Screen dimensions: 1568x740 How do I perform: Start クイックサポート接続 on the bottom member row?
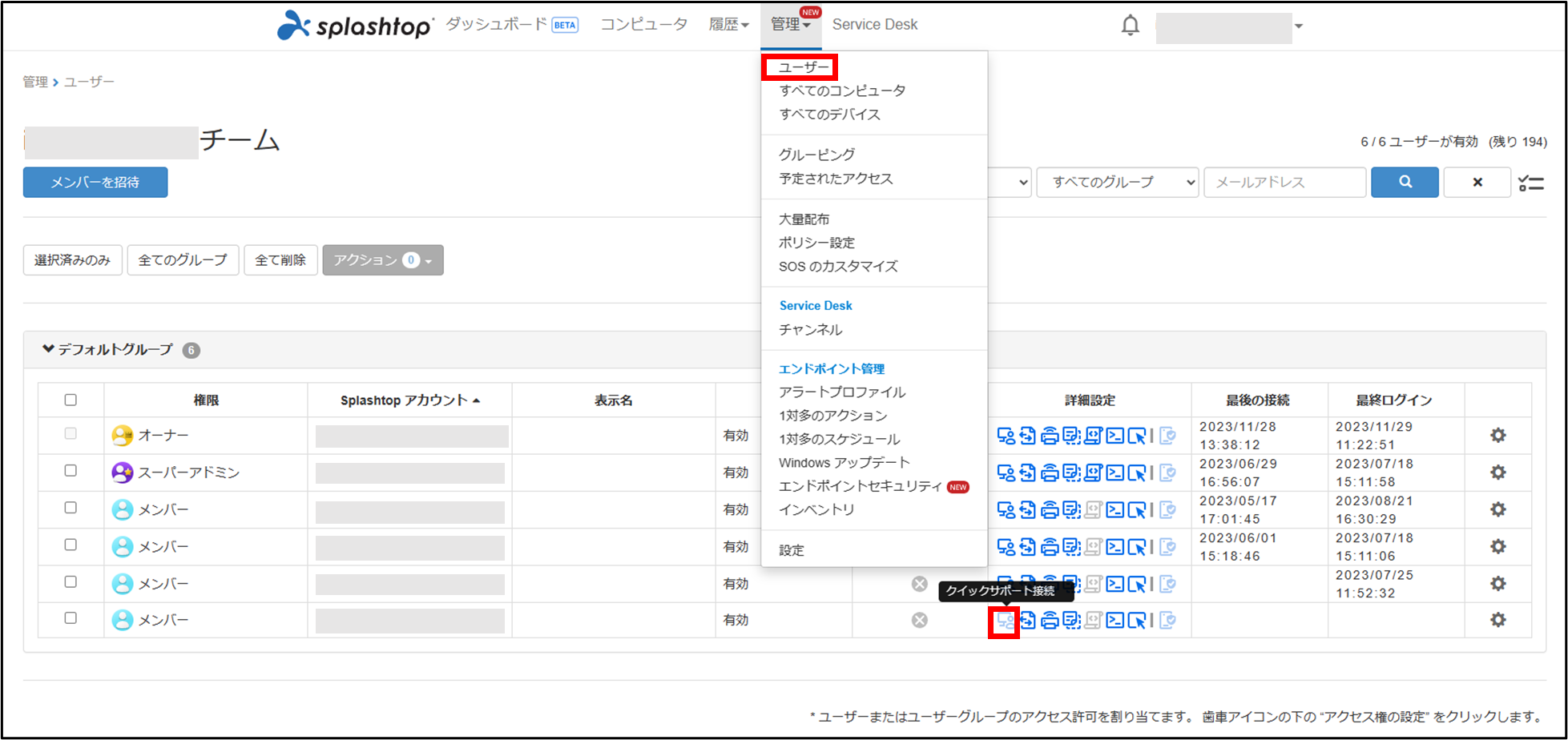click(1003, 620)
